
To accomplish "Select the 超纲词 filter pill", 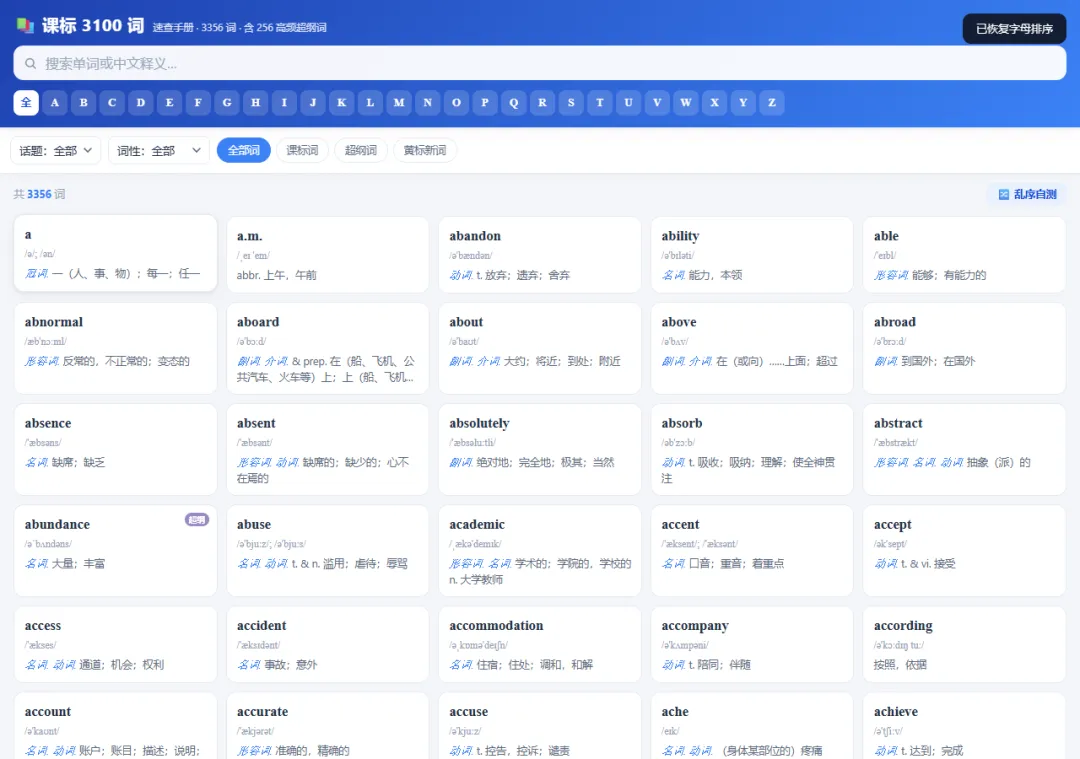I will [x=361, y=150].
